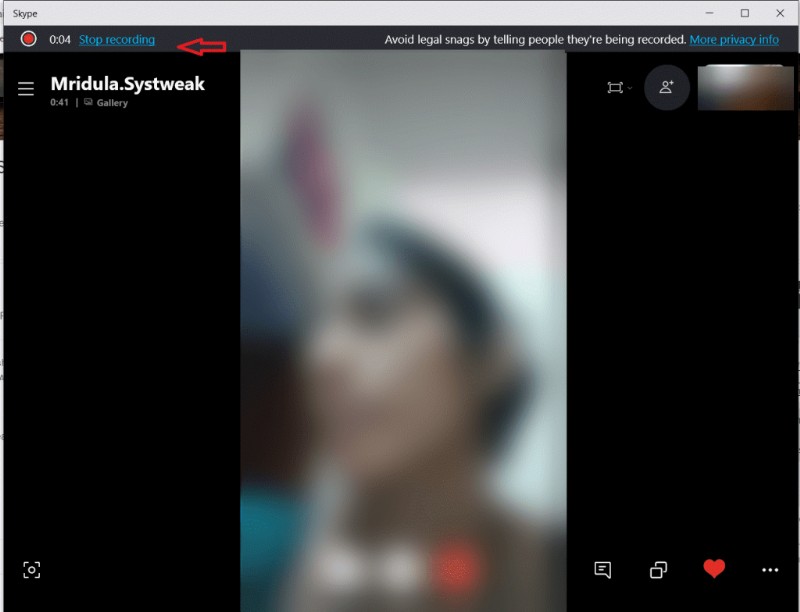Open more call options menu
The image size is (800, 612).
[x=769, y=569]
